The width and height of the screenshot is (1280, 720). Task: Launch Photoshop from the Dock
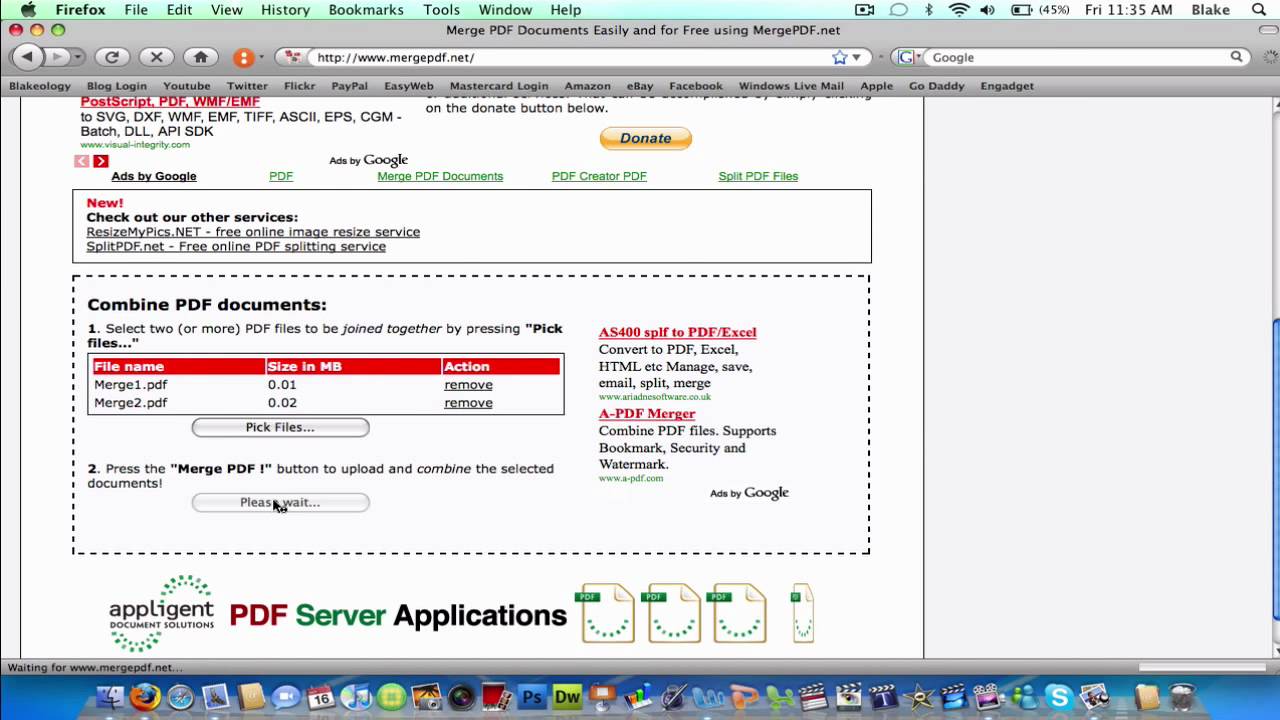tap(532, 697)
